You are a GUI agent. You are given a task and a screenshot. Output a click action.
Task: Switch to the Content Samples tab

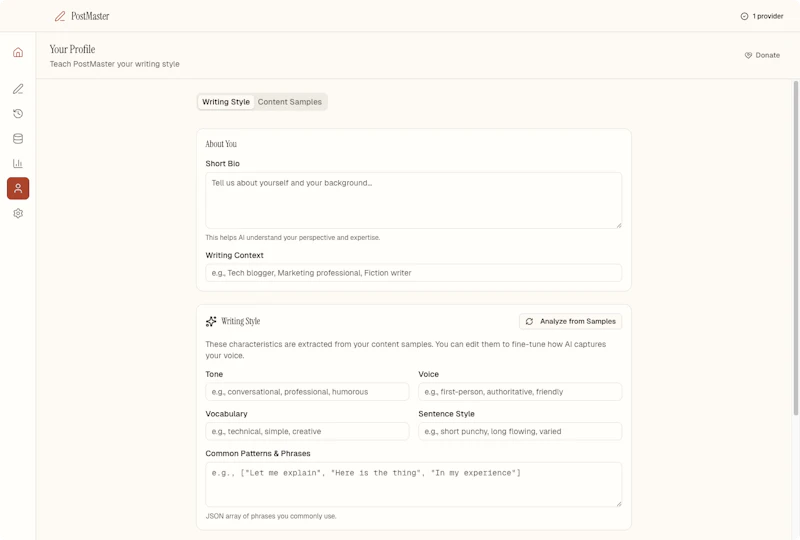(289, 102)
